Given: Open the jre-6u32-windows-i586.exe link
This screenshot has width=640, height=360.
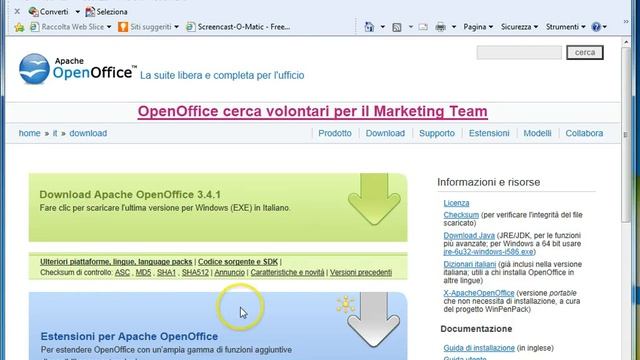Looking at the screenshot, I should tap(488, 252).
